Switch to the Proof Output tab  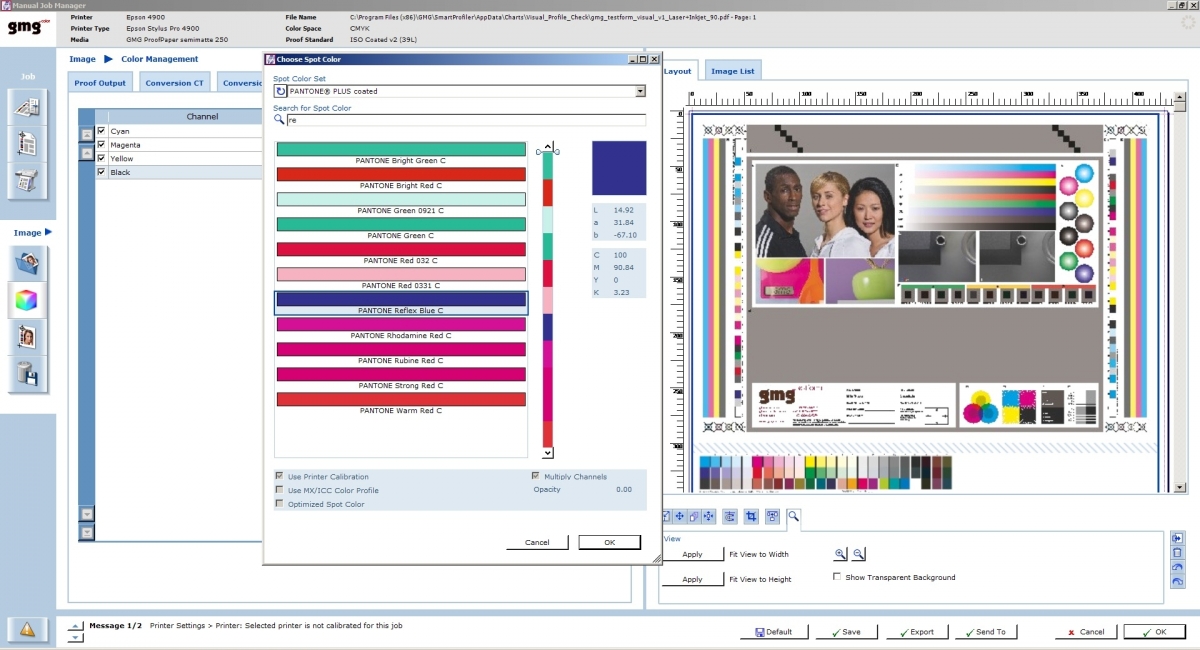100,83
